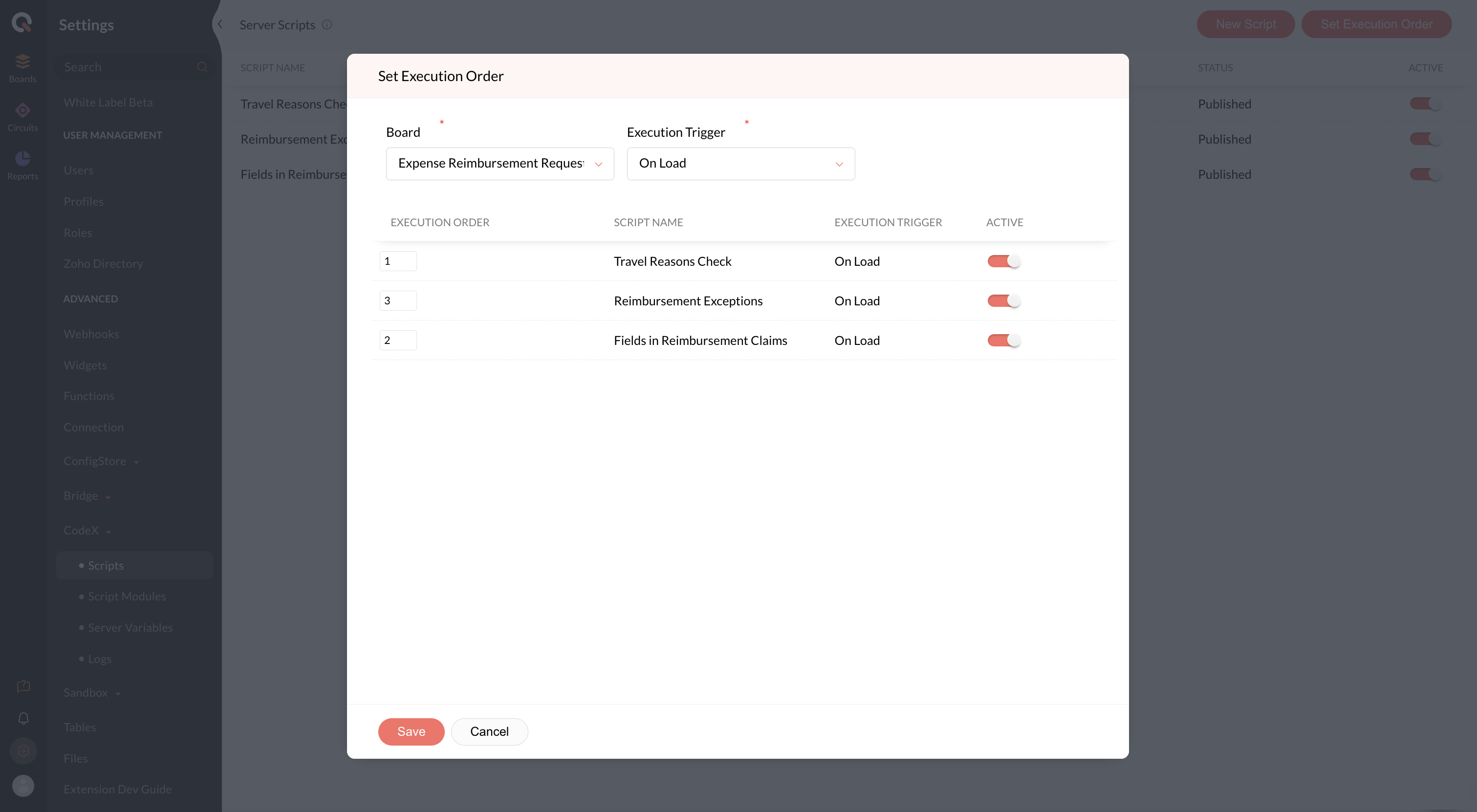The image size is (1477, 812).
Task: Open Scripts in the CodeX section
Action: pos(135,566)
